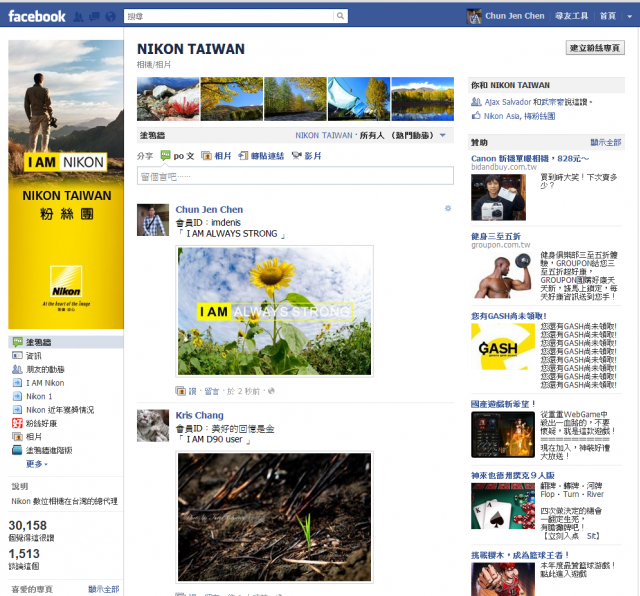Viewport: 640px width, 596px height.
Task: Open the sprouting grass D90 photo
Action: pos(274,517)
